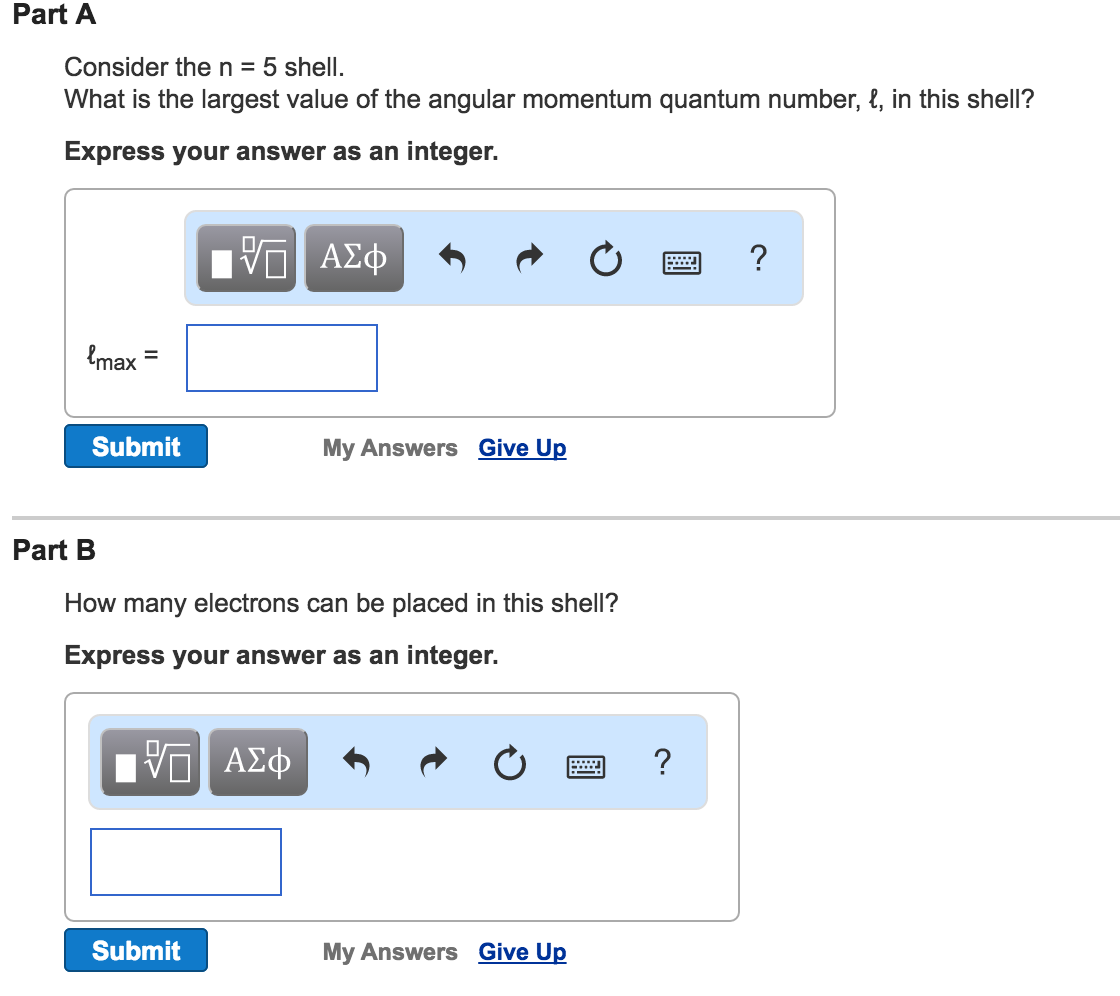Open Greek symbols menu in Part B
Image resolution: width=1120 pixels, height=996 pixels.
(258, 763)
